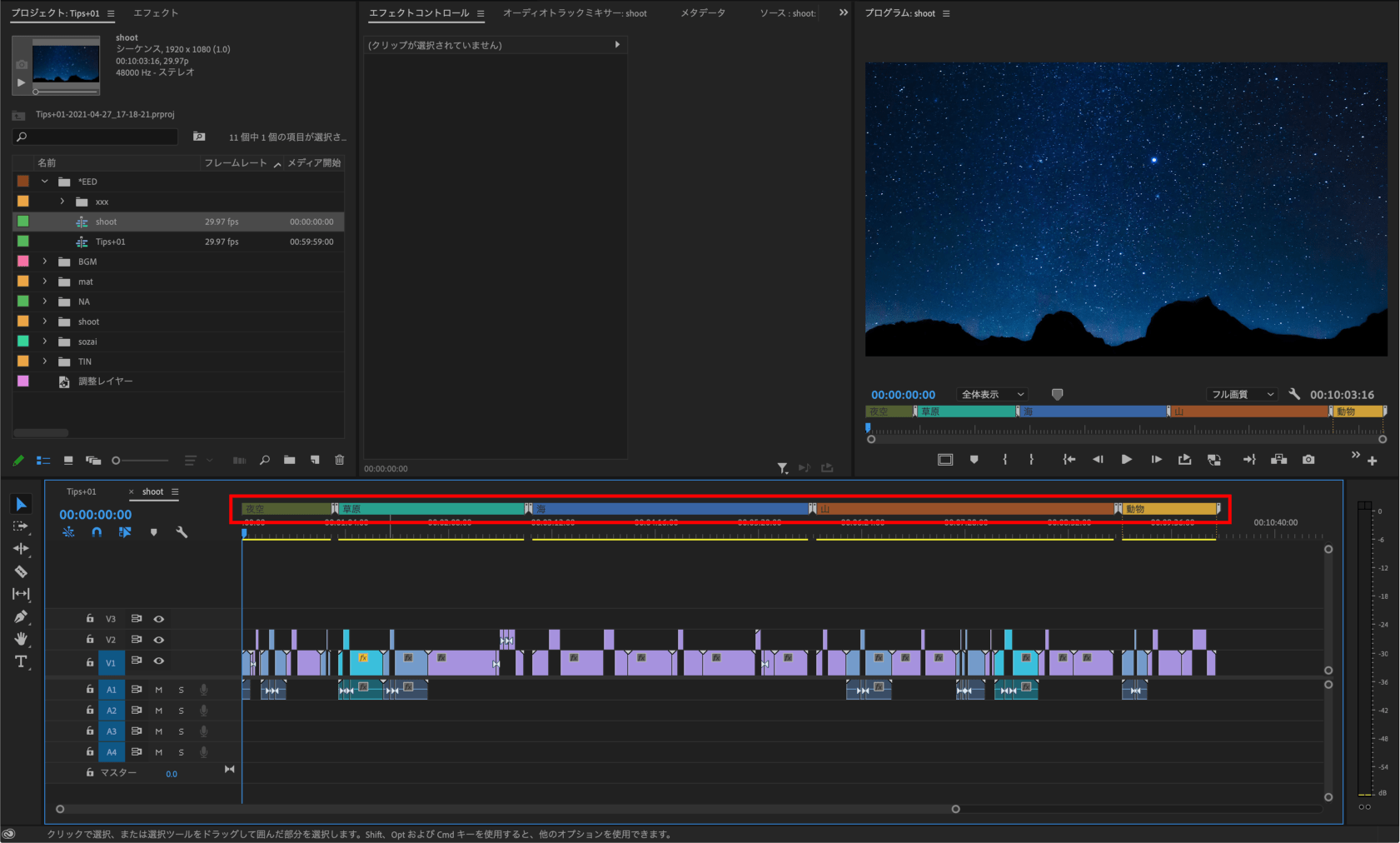The width and height of the screenshot is (1400, 843).
Task: Switch to the エフェクト tab
Action: pos(156,12)
